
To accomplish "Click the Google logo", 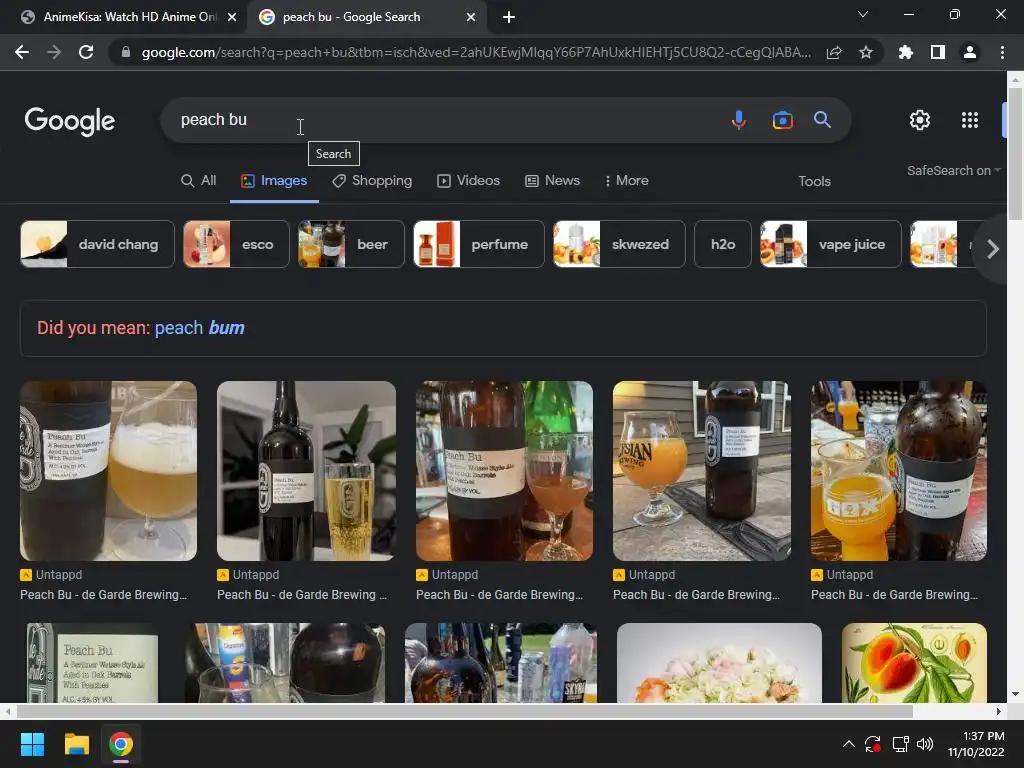I will click(70, 121).
